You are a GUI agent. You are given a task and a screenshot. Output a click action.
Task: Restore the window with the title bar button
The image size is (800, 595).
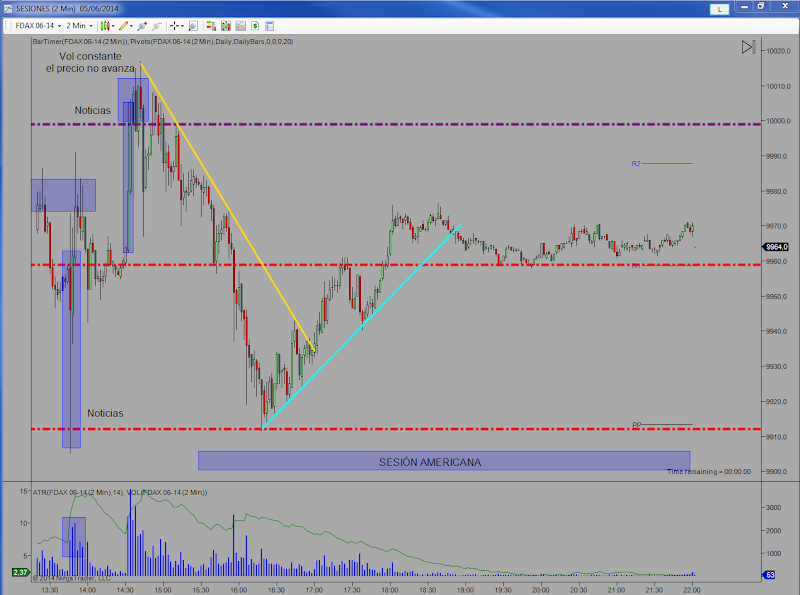pyautogui.click(x=761, y=6)
